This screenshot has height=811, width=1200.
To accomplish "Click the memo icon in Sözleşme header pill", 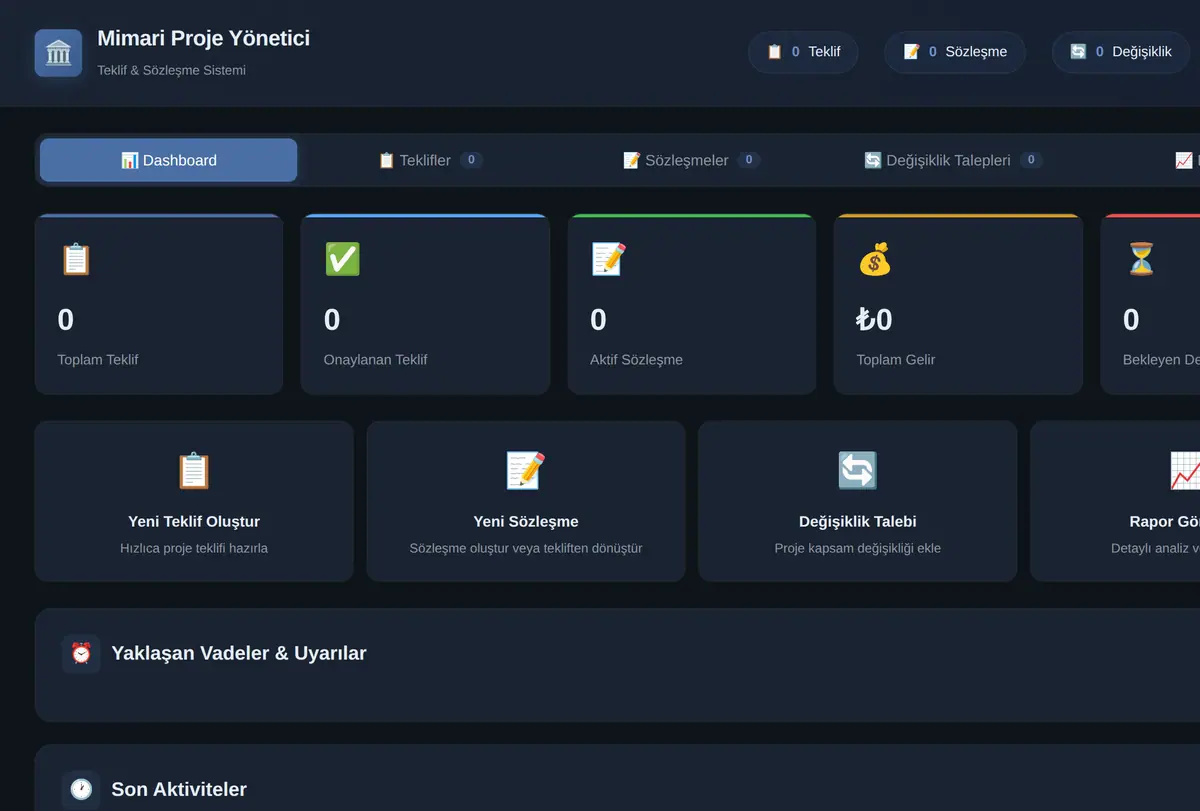I will 911,52.
